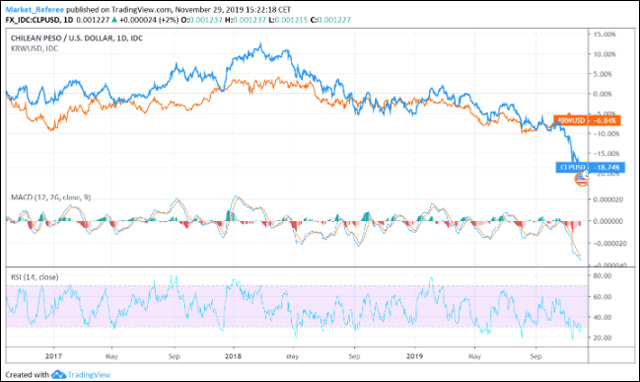Viewport: 640px width, 382px height.
Task: Open the TradingView link in footer
Action: [x=89, y=375]
